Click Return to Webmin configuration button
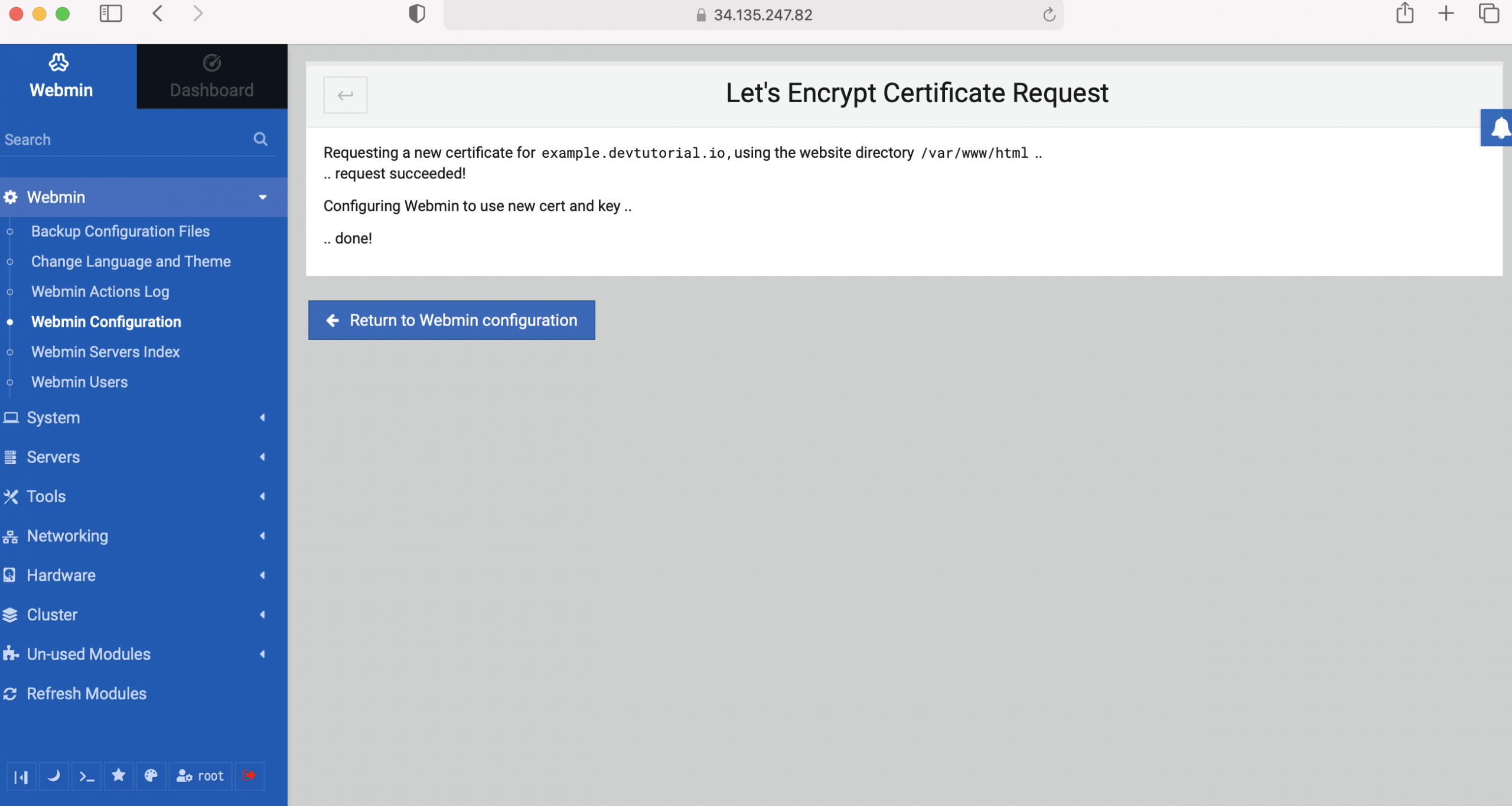This screenshot has height=806, width=1512. click(451, 320)
